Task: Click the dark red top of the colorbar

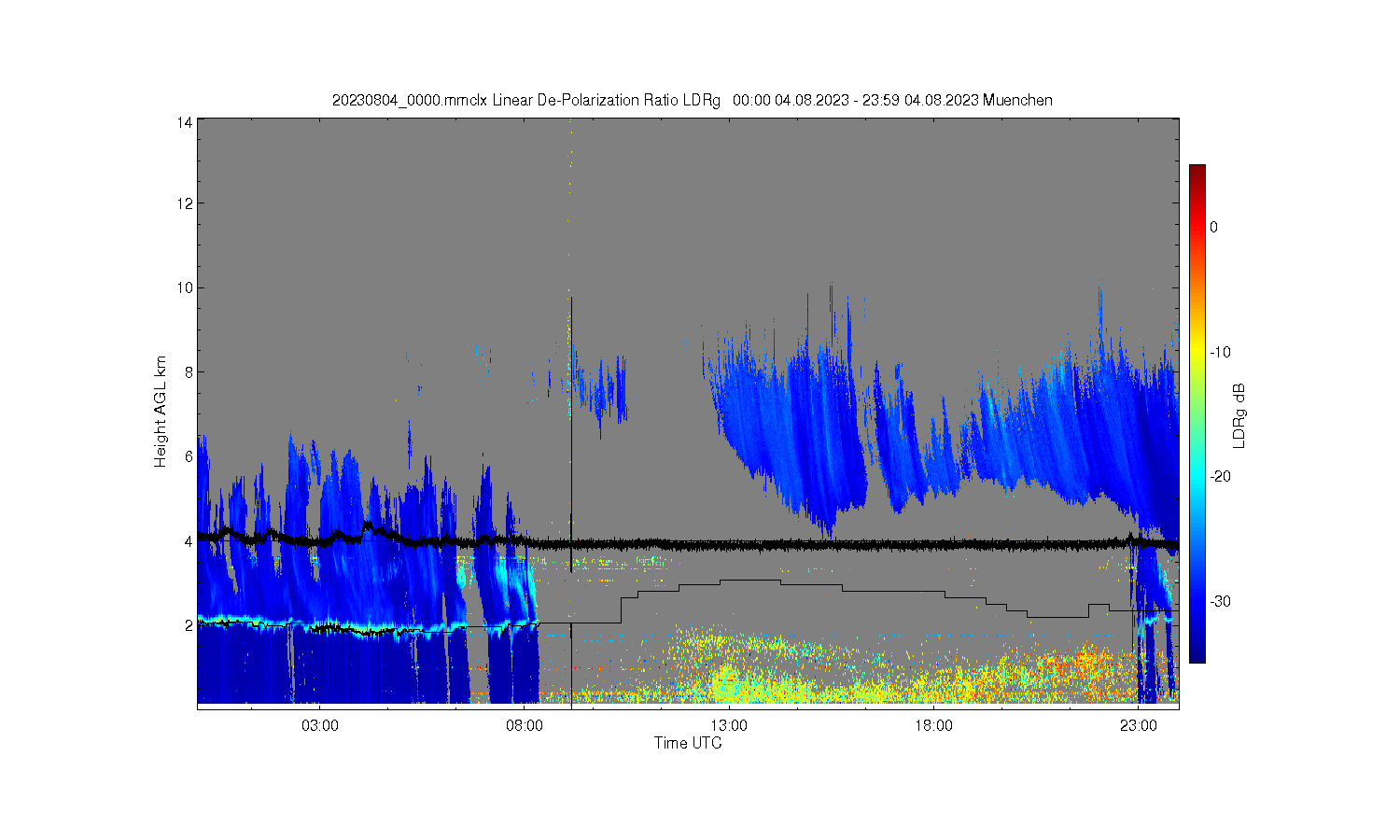Action: click(1197, 173)
